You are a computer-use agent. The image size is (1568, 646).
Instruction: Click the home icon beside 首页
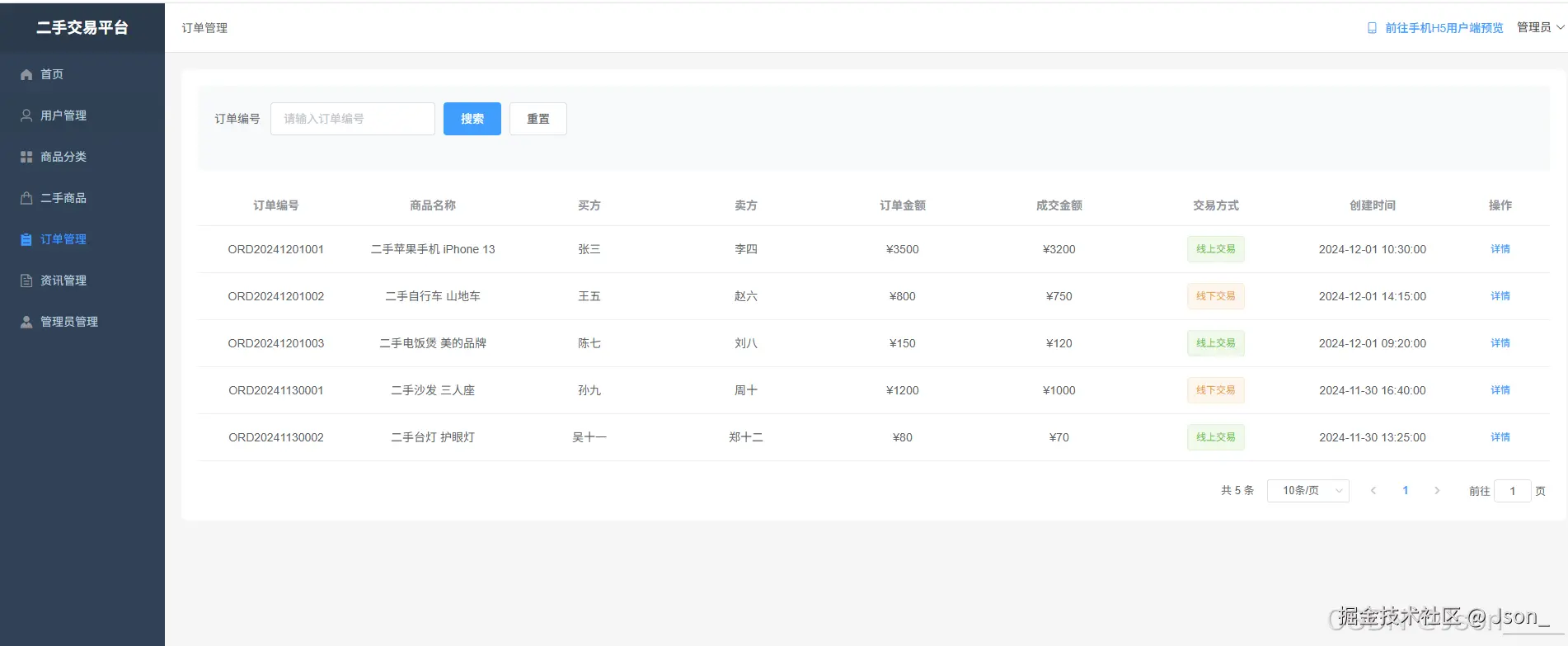(26, 74)
